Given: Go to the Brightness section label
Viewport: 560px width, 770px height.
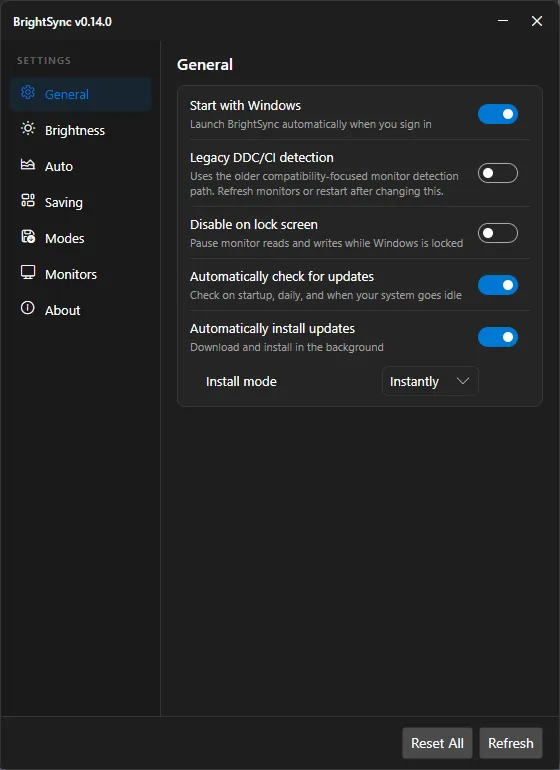Looking at the screenshot, I should point(75,131).
